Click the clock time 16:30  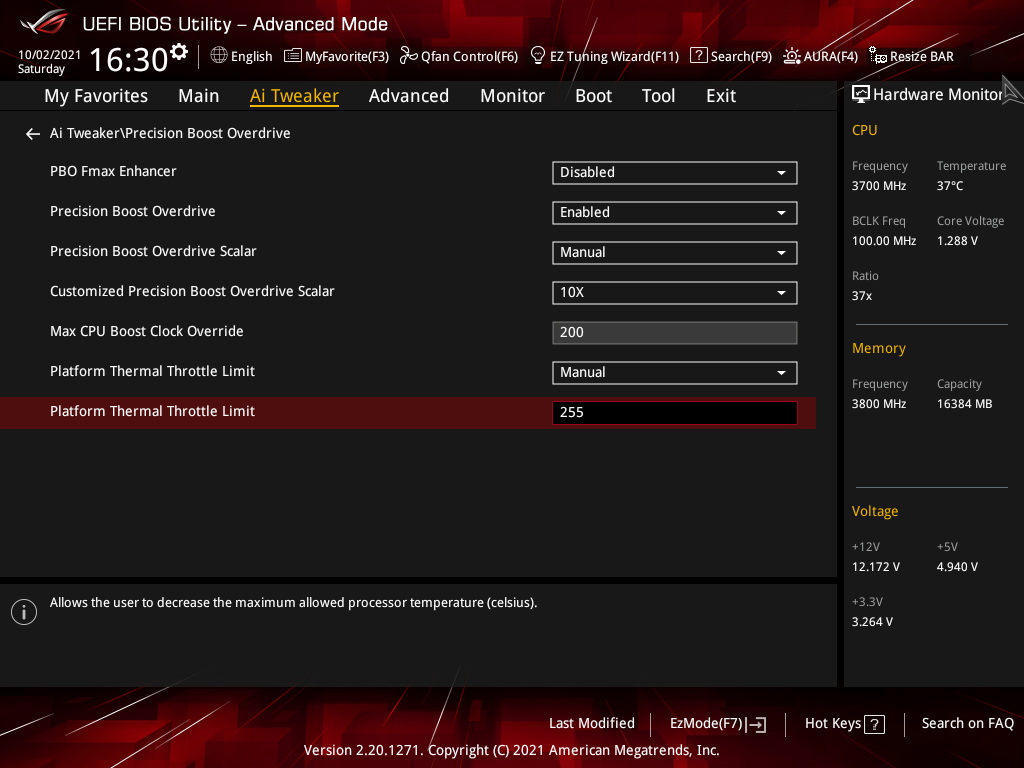tap(129, 59)
